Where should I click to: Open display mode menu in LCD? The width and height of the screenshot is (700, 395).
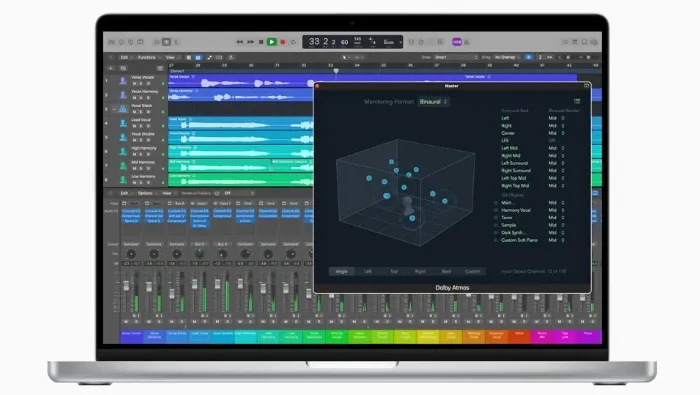[400, 42]
